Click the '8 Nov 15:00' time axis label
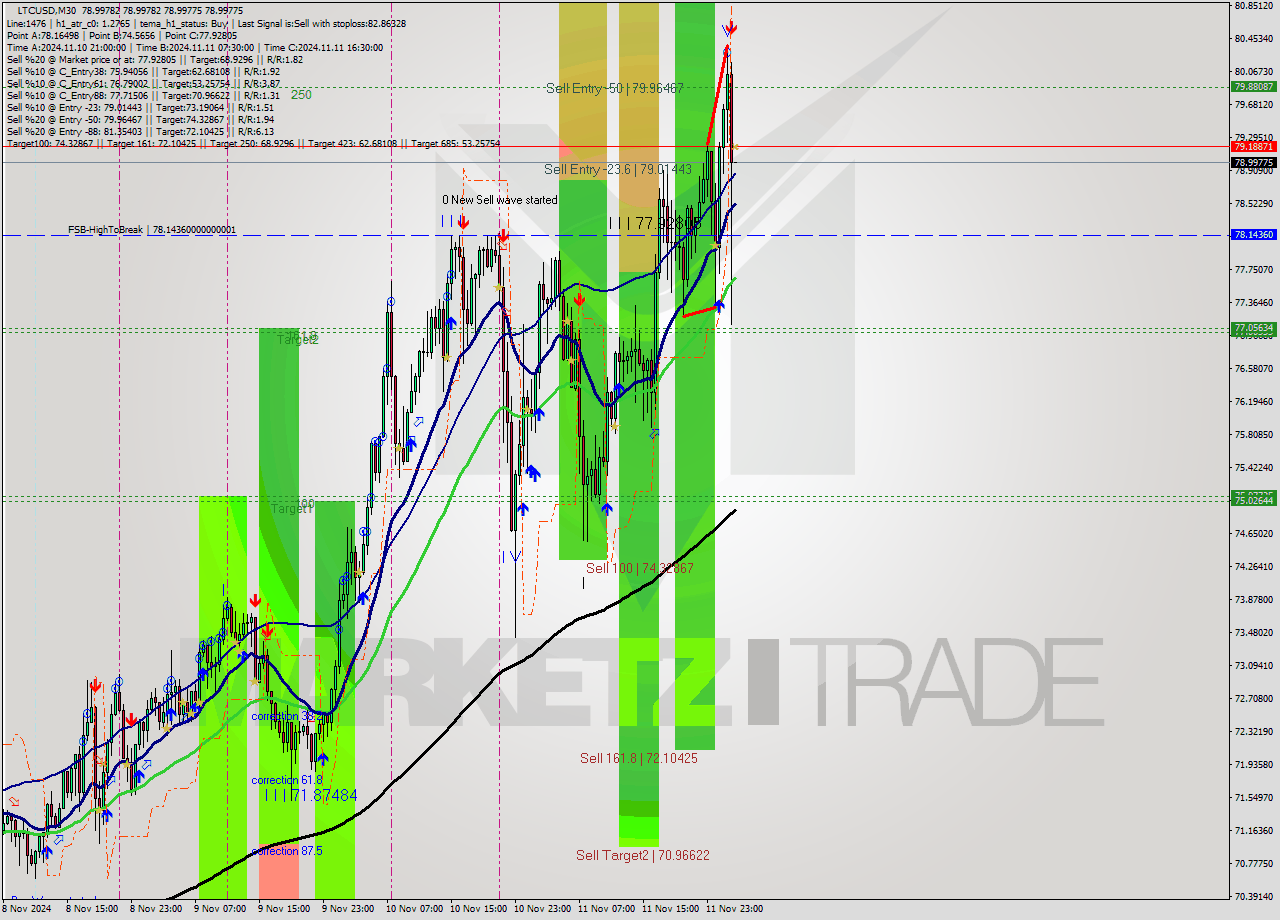Viewport: 1280px width, 920px height. (92, 909)
